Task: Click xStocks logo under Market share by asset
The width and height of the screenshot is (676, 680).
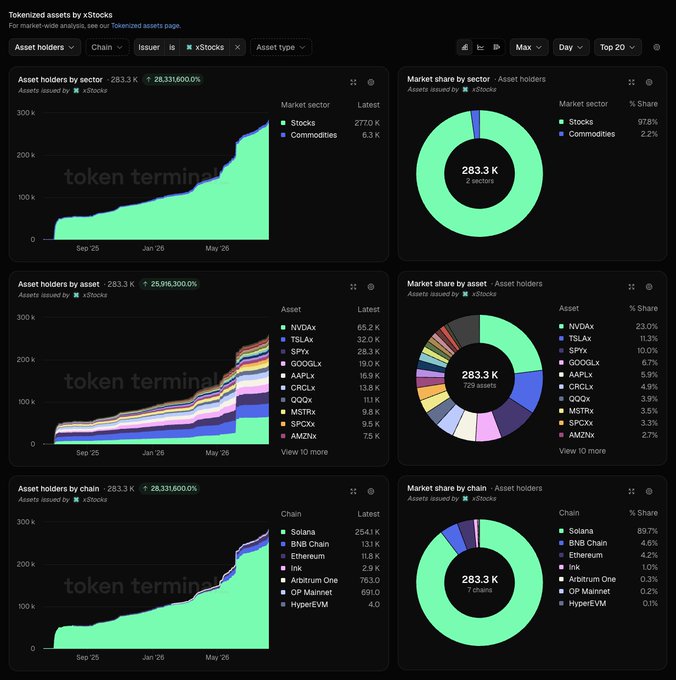Action: (x=465, y=294)
